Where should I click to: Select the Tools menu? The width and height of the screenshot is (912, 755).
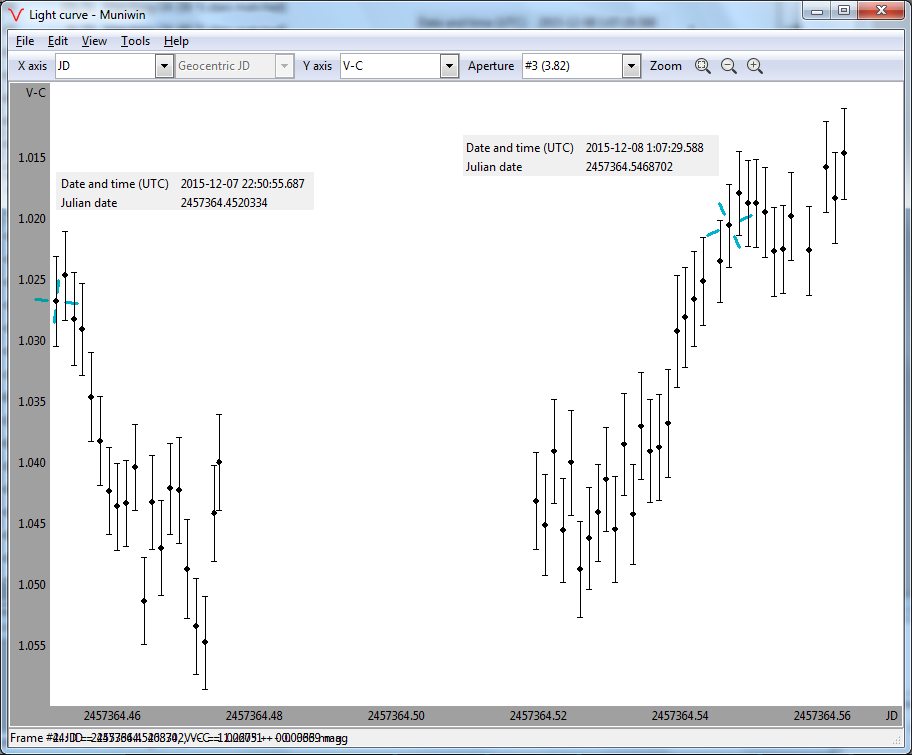point(135,41)
